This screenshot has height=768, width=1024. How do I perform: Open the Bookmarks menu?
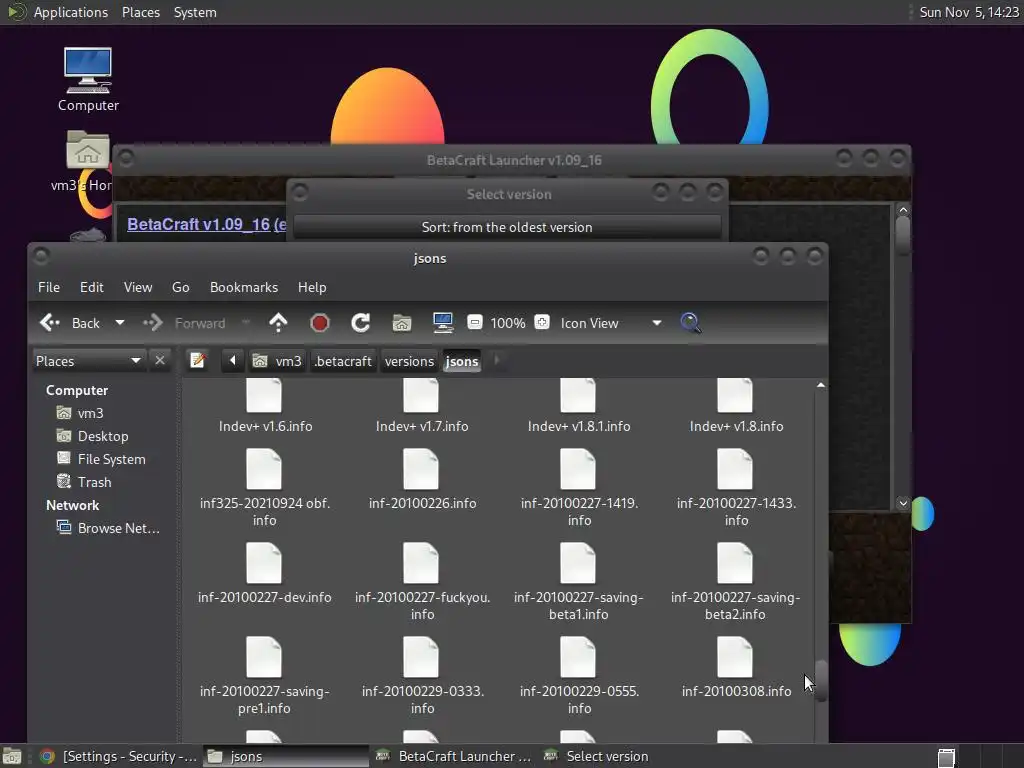244,287
